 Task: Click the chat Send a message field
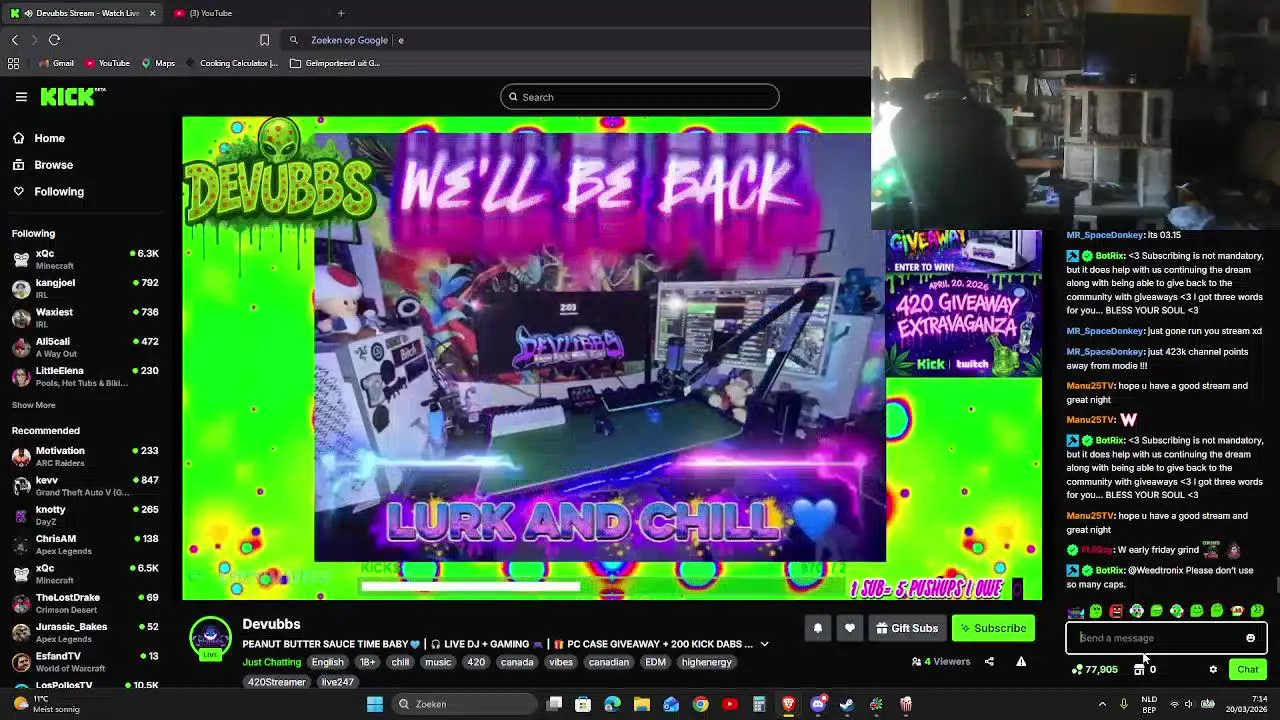pos(1166,638)
